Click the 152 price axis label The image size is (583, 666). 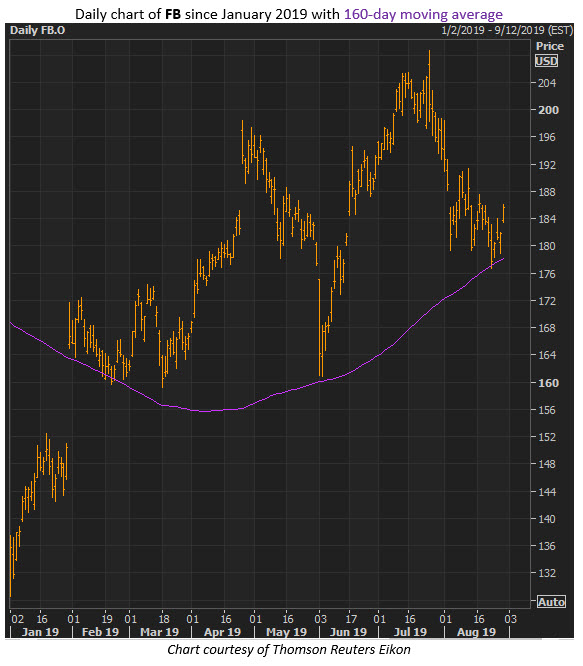point(546,437)
